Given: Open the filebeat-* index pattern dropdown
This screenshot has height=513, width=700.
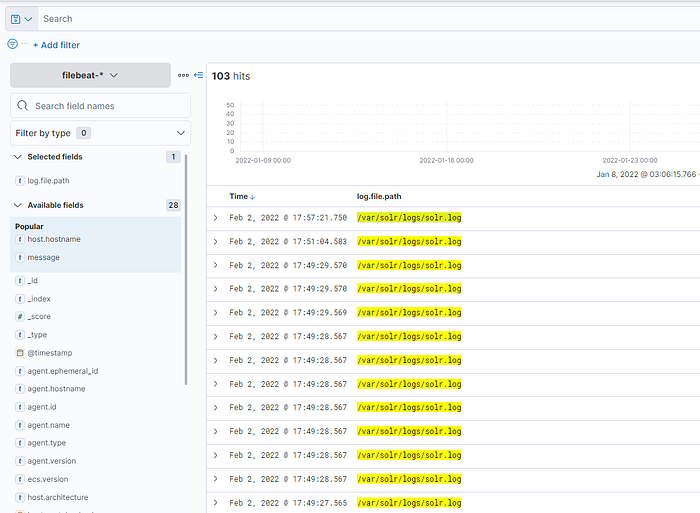Looking at the screenshot, I should coord(90,75).
